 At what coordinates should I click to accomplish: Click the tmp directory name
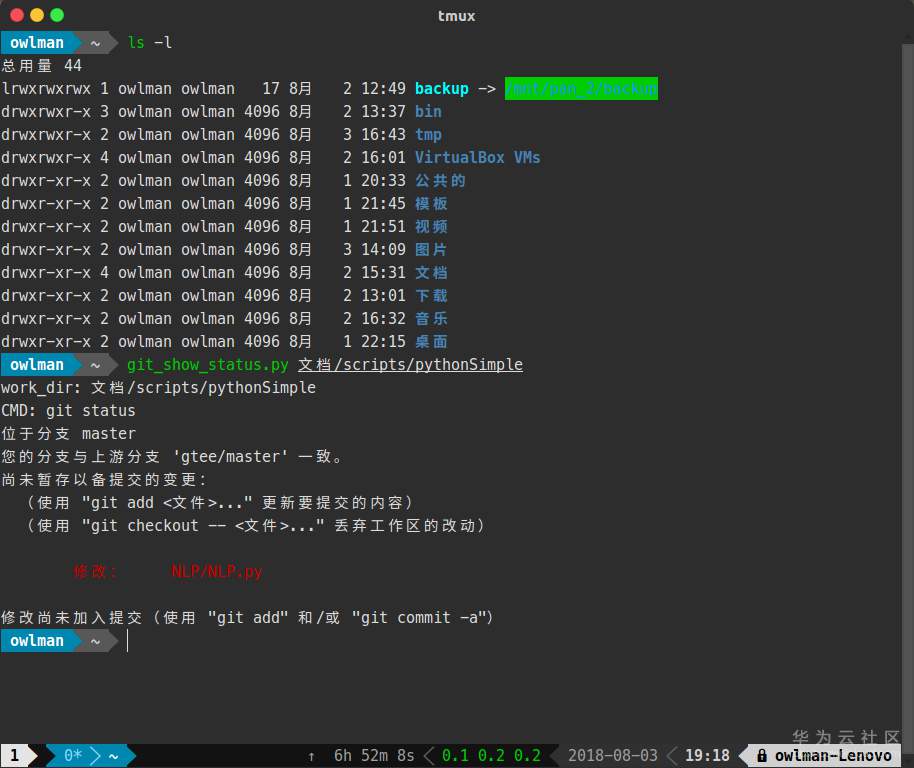tap(428, 135)
